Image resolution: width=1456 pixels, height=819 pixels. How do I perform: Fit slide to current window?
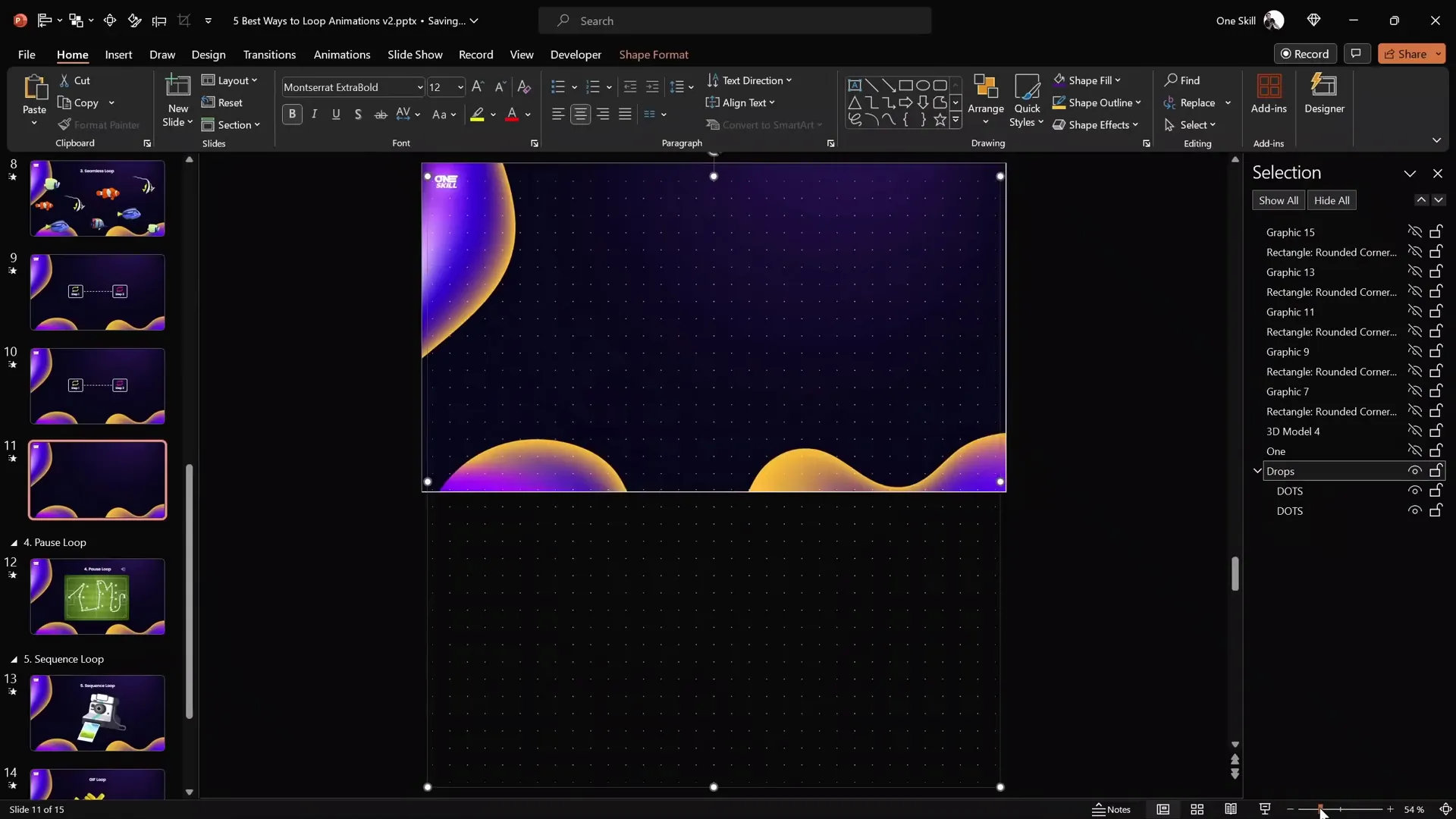[1445, 809]
